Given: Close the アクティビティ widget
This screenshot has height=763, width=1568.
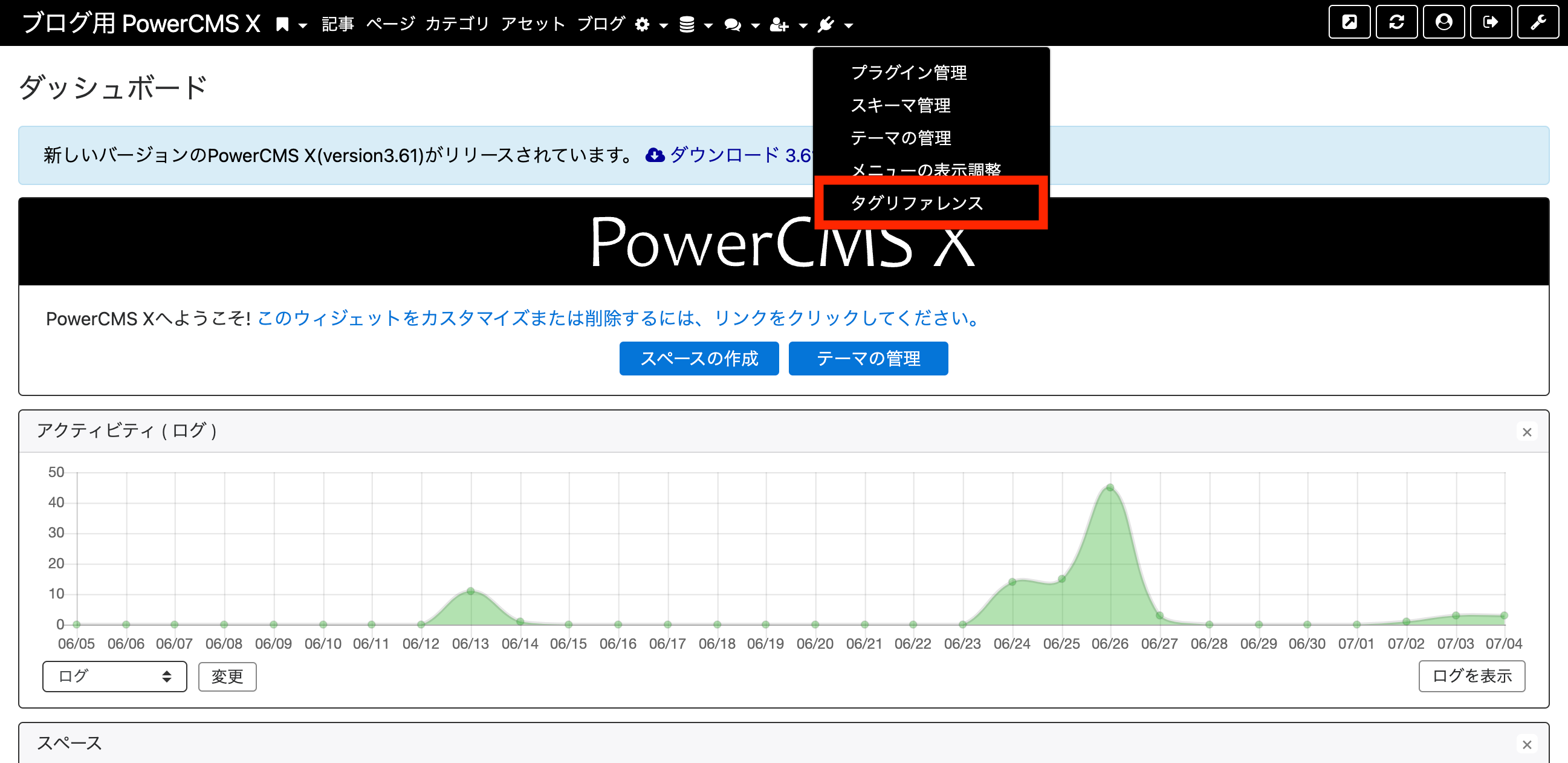Looking at the screenshot, I should tap(1527, 432).
